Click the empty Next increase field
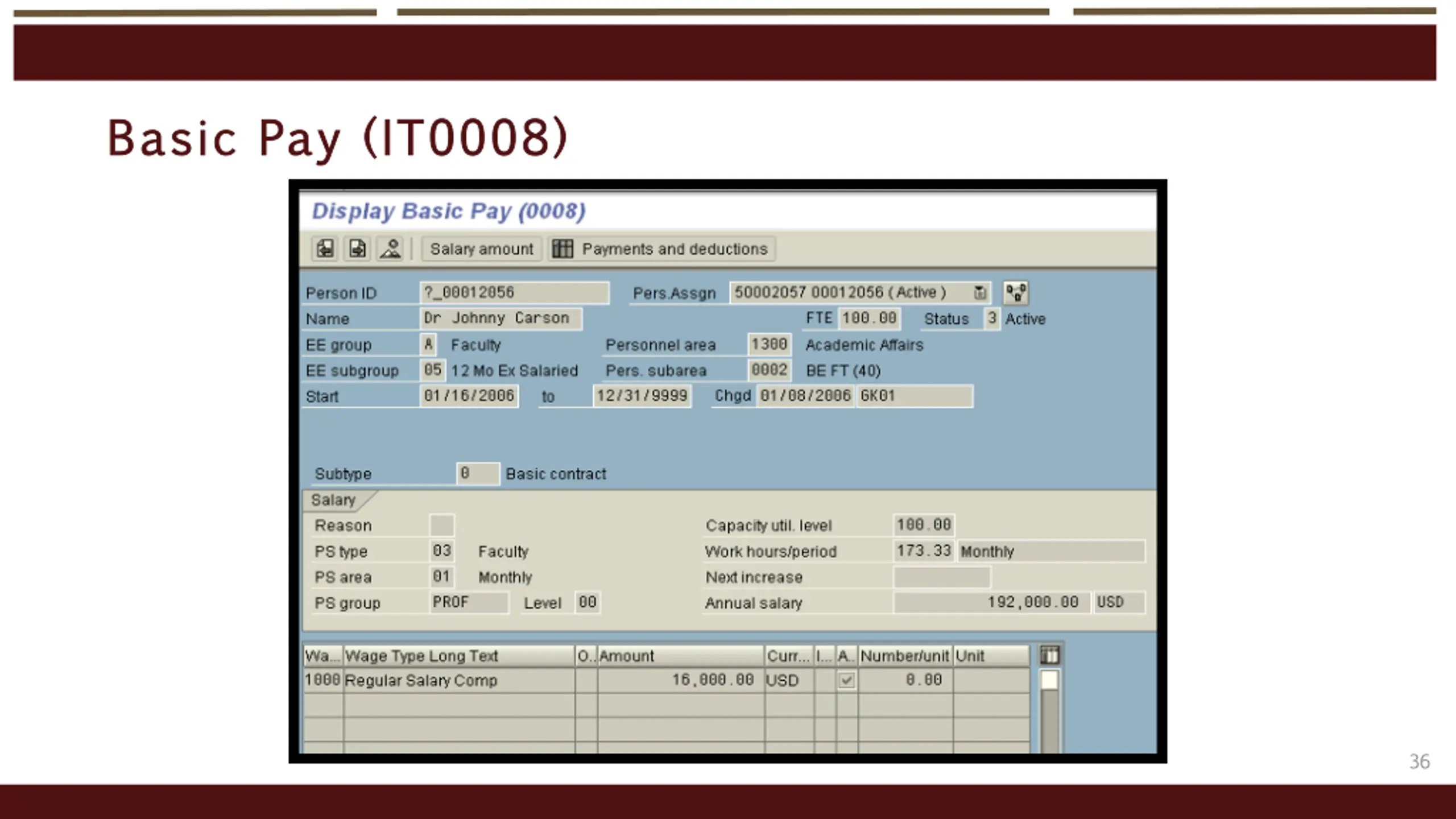The width and height of the screenshot is (1456, 819). pos(942,577)
